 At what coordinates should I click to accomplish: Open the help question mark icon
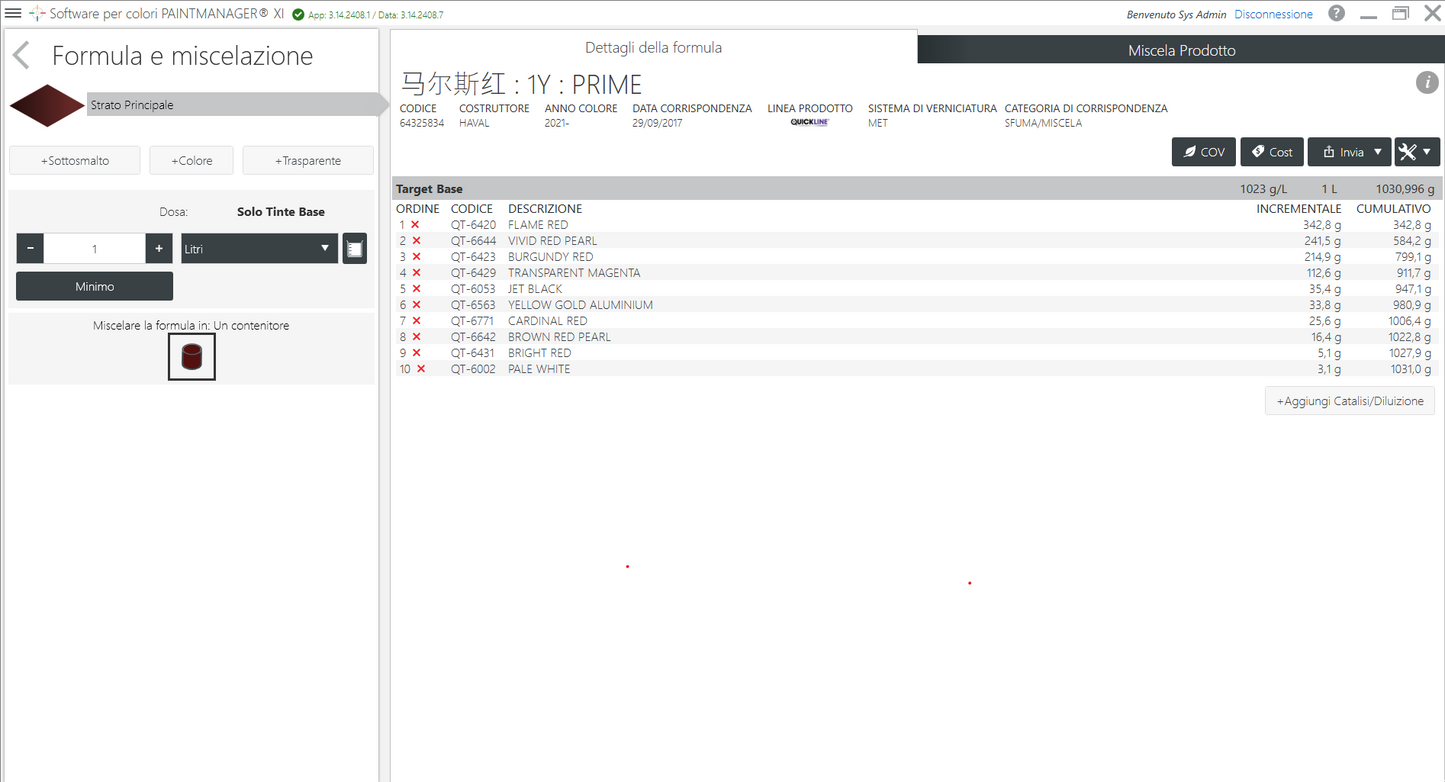point(1336,14)
